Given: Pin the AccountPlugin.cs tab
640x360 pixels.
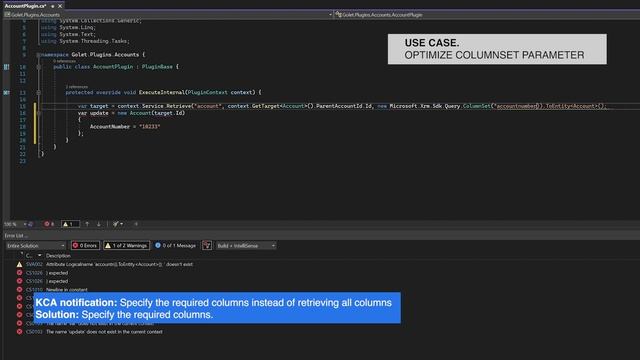Looking at the screenshot, I should pyautogui.click(x=53, y=6).
